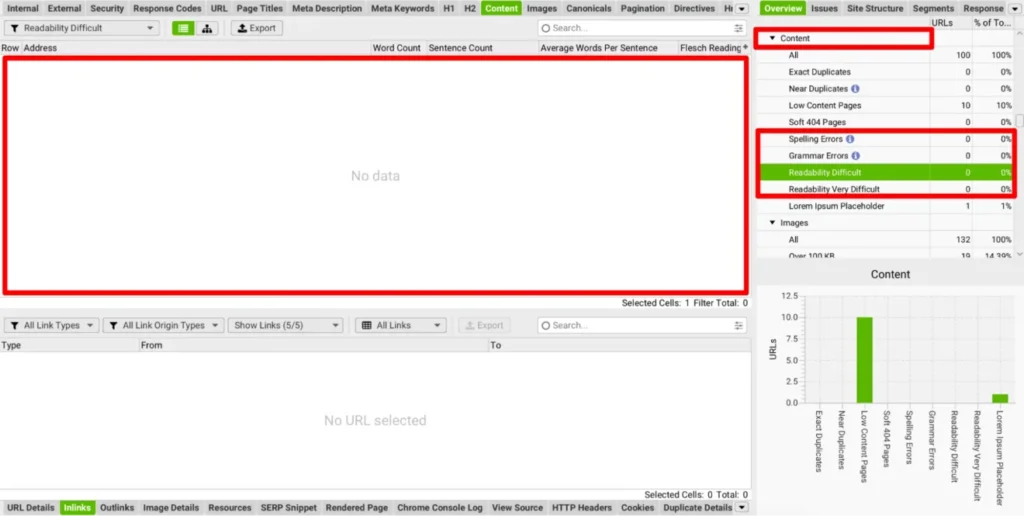Click the Spelling Errors info icon
Viewport: 1024px width, 516px height.
850,139
